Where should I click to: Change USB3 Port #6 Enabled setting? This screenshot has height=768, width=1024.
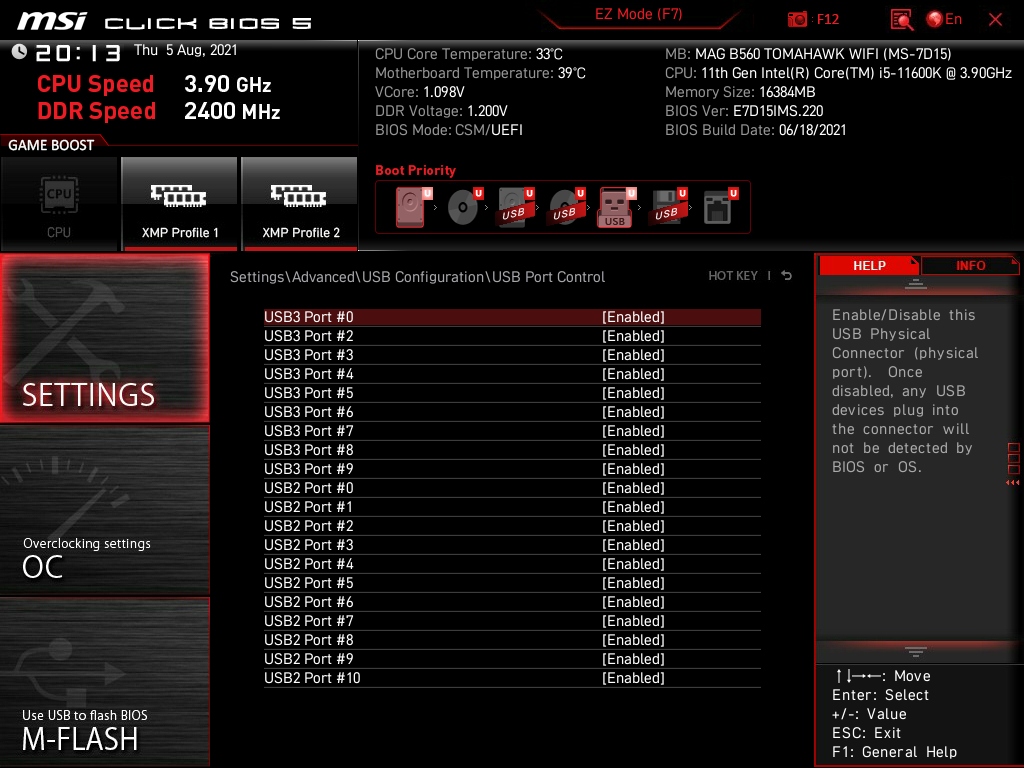click(633, 411)
